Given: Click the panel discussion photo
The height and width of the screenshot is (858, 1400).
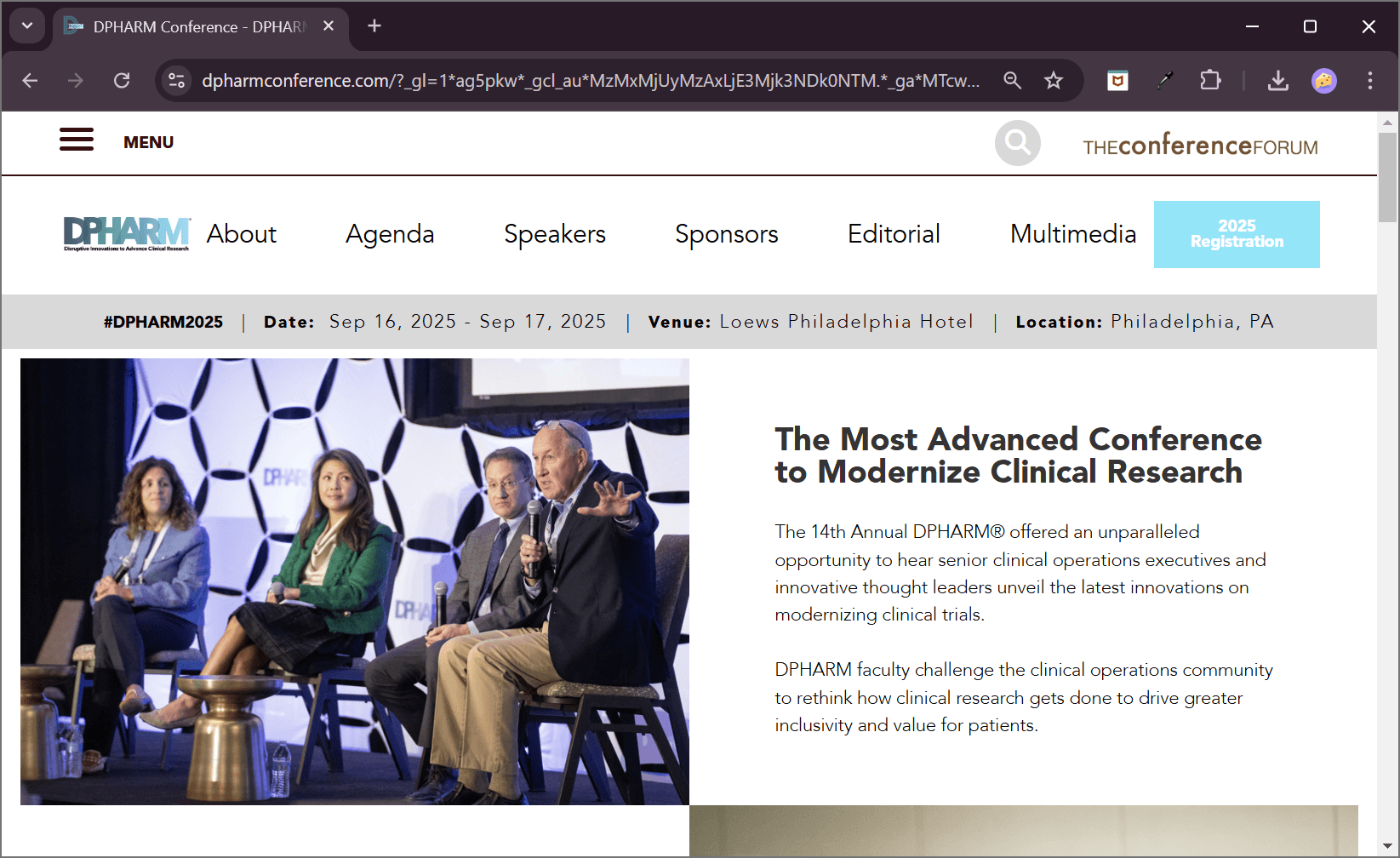Looking at the screenshot, I should tap(355, 581).
